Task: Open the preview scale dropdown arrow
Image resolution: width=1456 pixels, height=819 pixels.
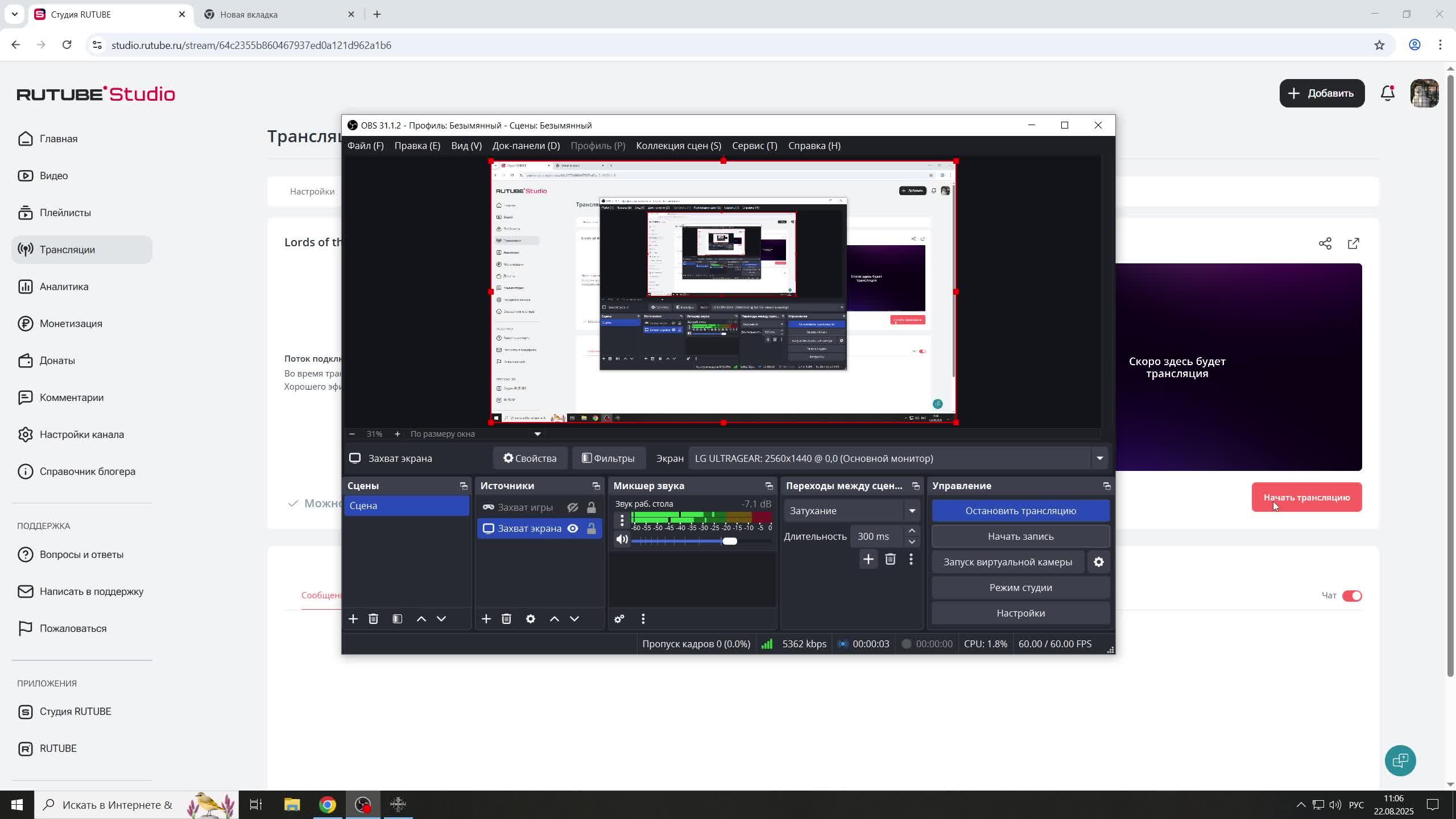Action: point(537,434)
